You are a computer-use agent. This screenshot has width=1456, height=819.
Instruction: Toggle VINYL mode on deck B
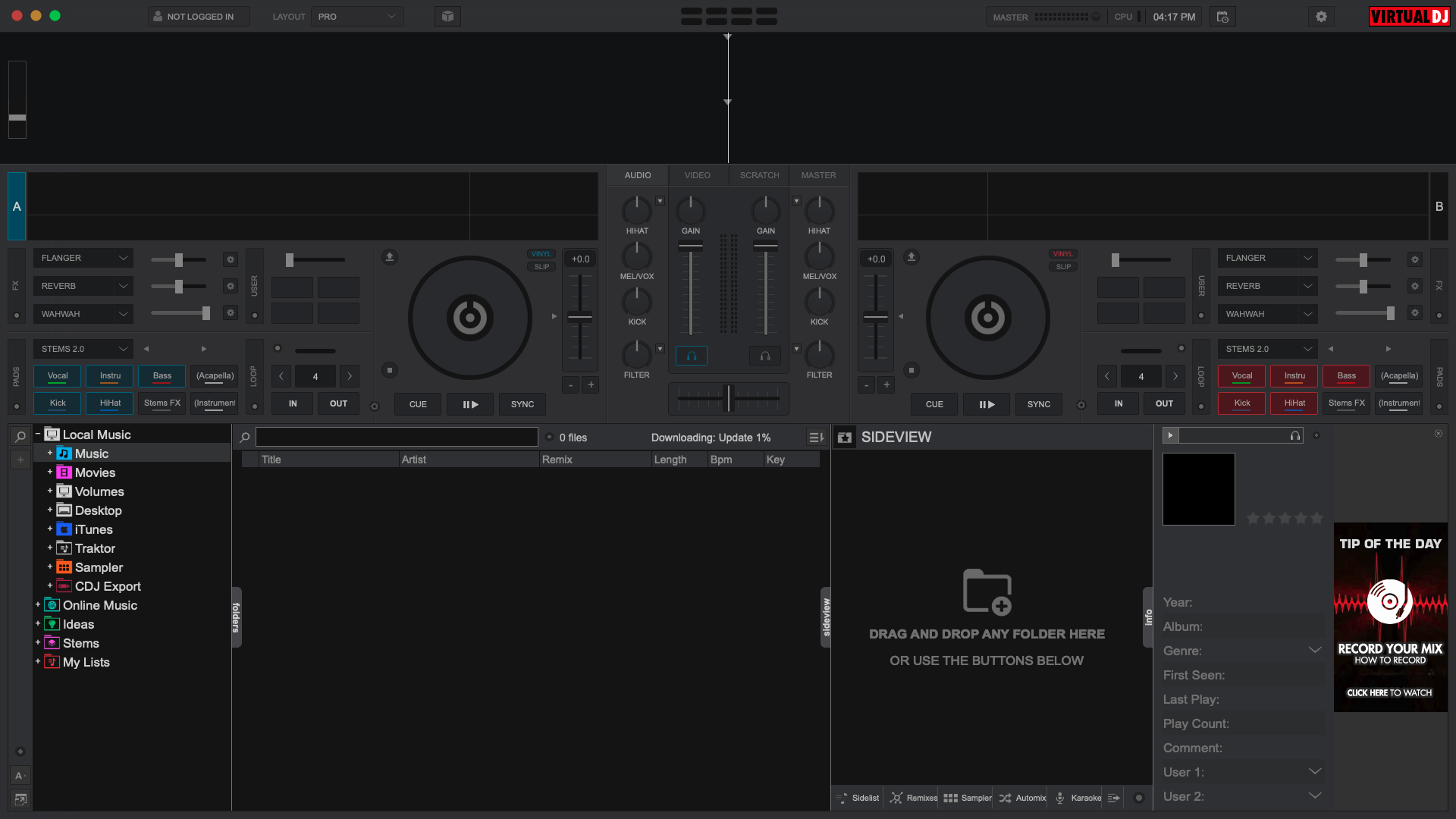pos(1063,254)
